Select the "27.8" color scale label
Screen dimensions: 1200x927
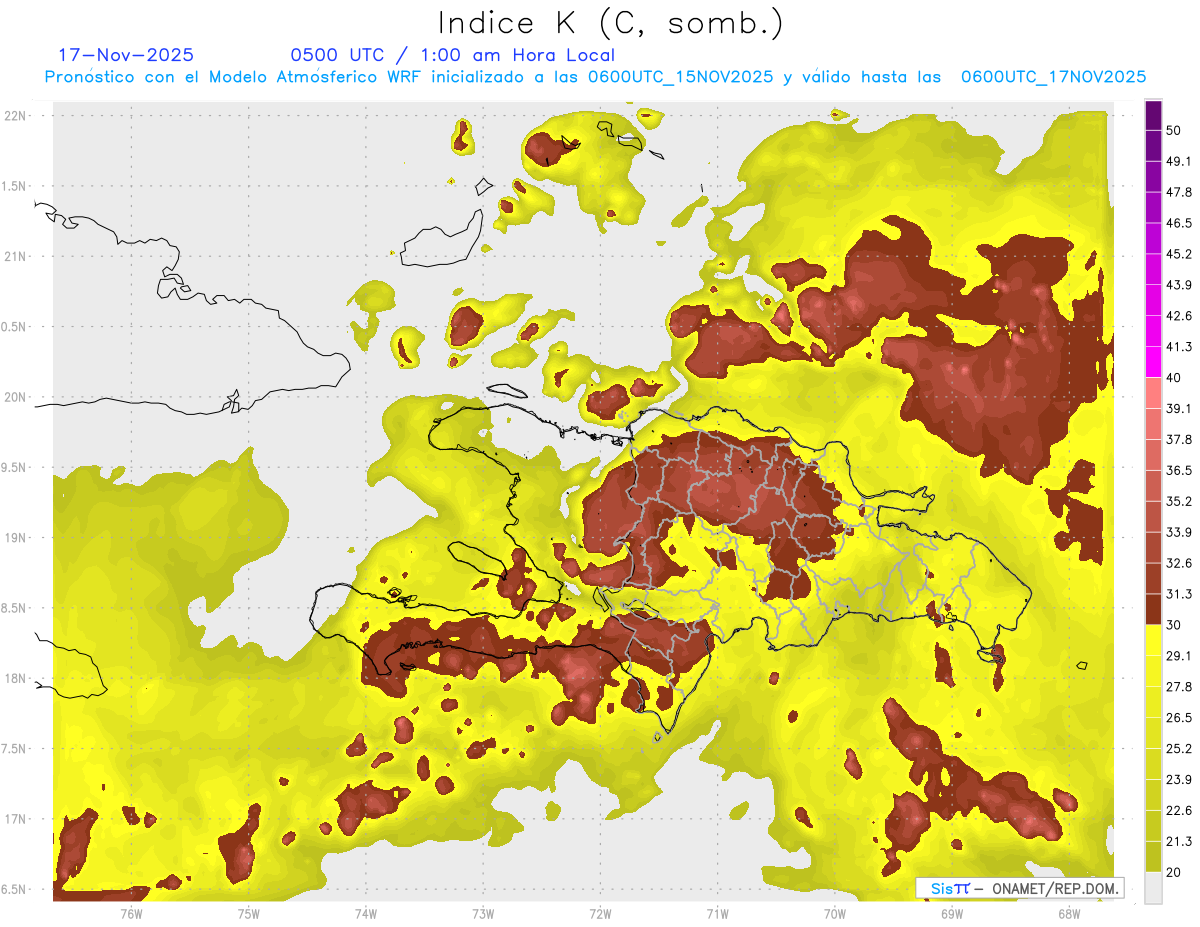click(1179, 687)
